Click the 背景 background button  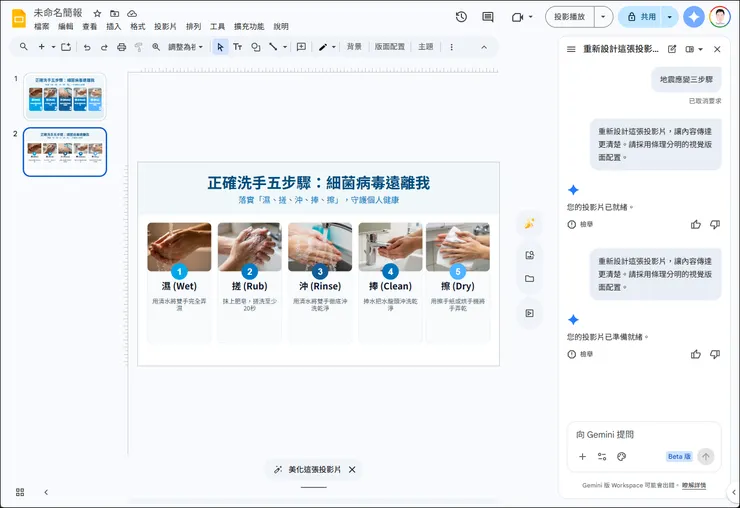click(x=354, y=47)
